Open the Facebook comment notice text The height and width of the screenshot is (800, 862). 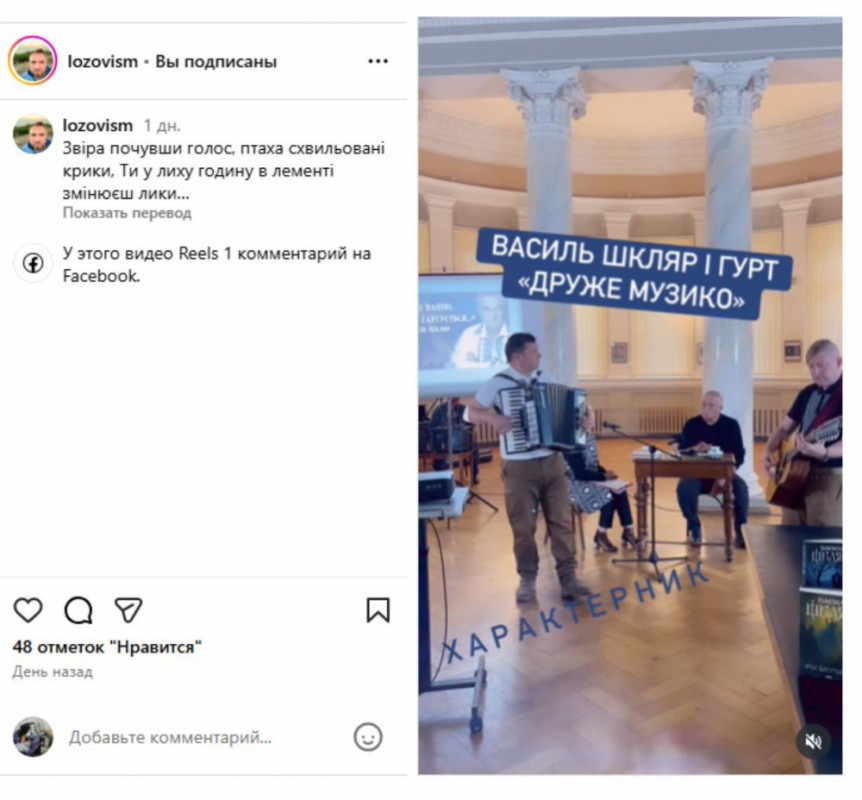[217, 266]
